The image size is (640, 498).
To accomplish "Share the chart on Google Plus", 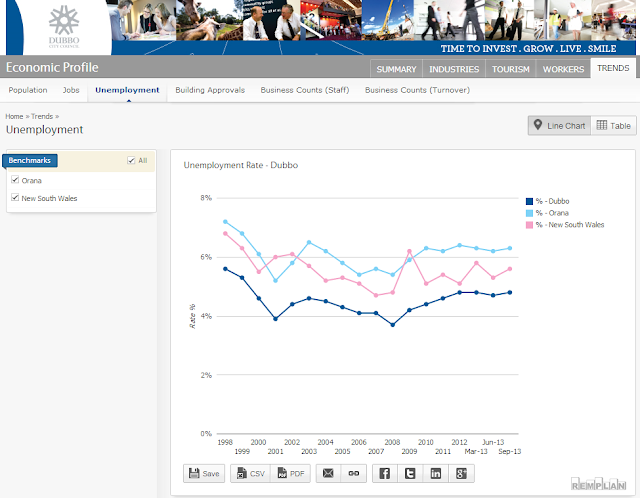I will pos(461,474).
